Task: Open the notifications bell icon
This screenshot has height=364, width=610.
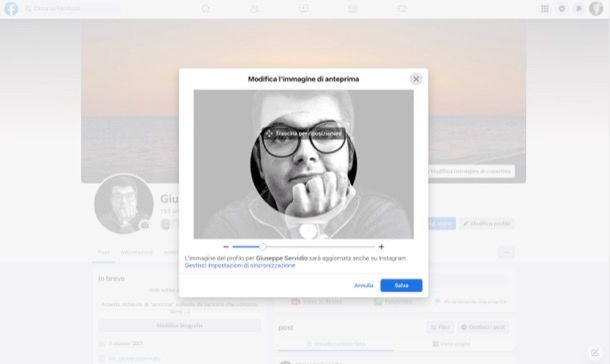Action: tap(579, 9)
